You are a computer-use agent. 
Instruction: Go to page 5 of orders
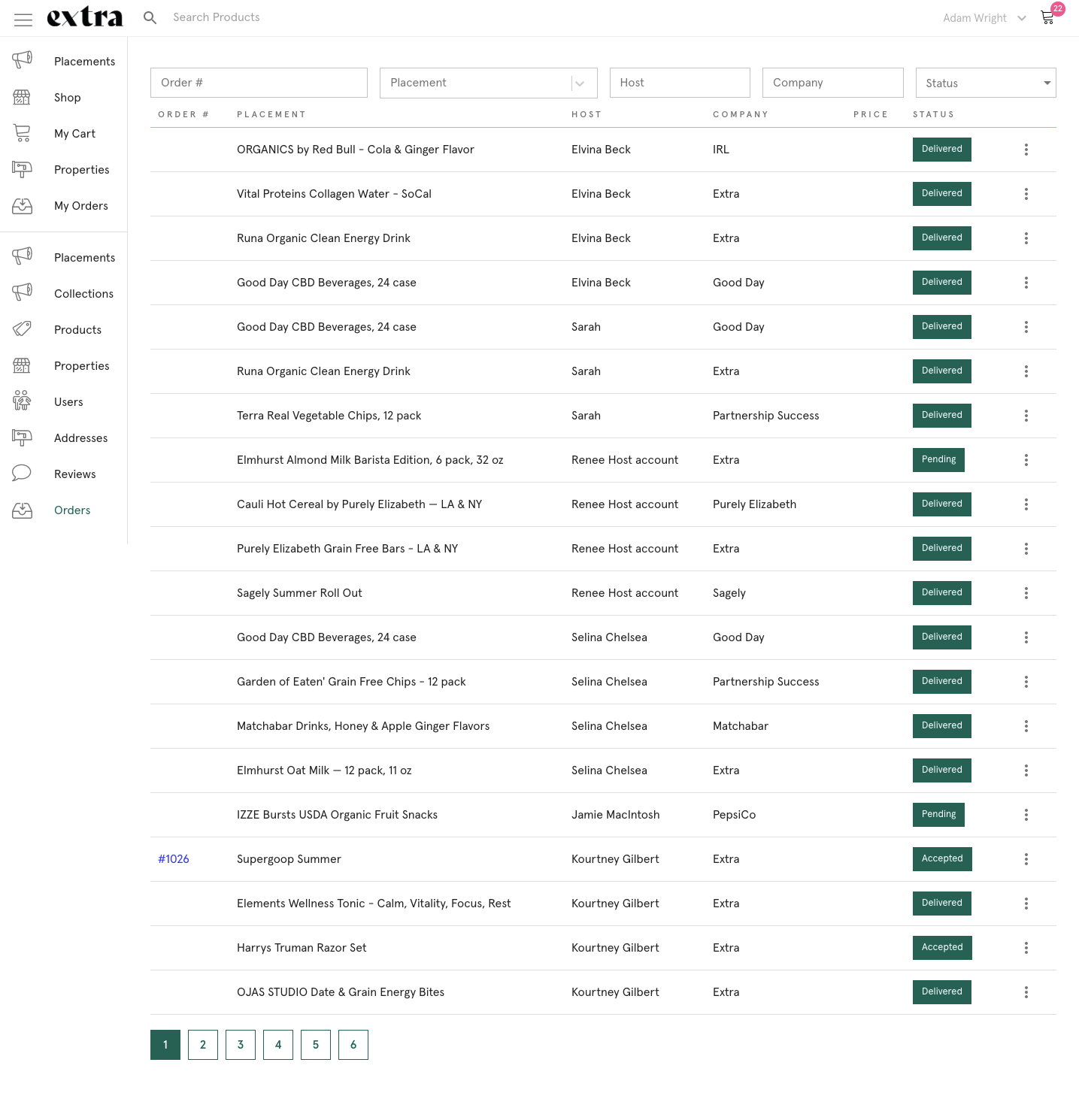point(316,1045)
